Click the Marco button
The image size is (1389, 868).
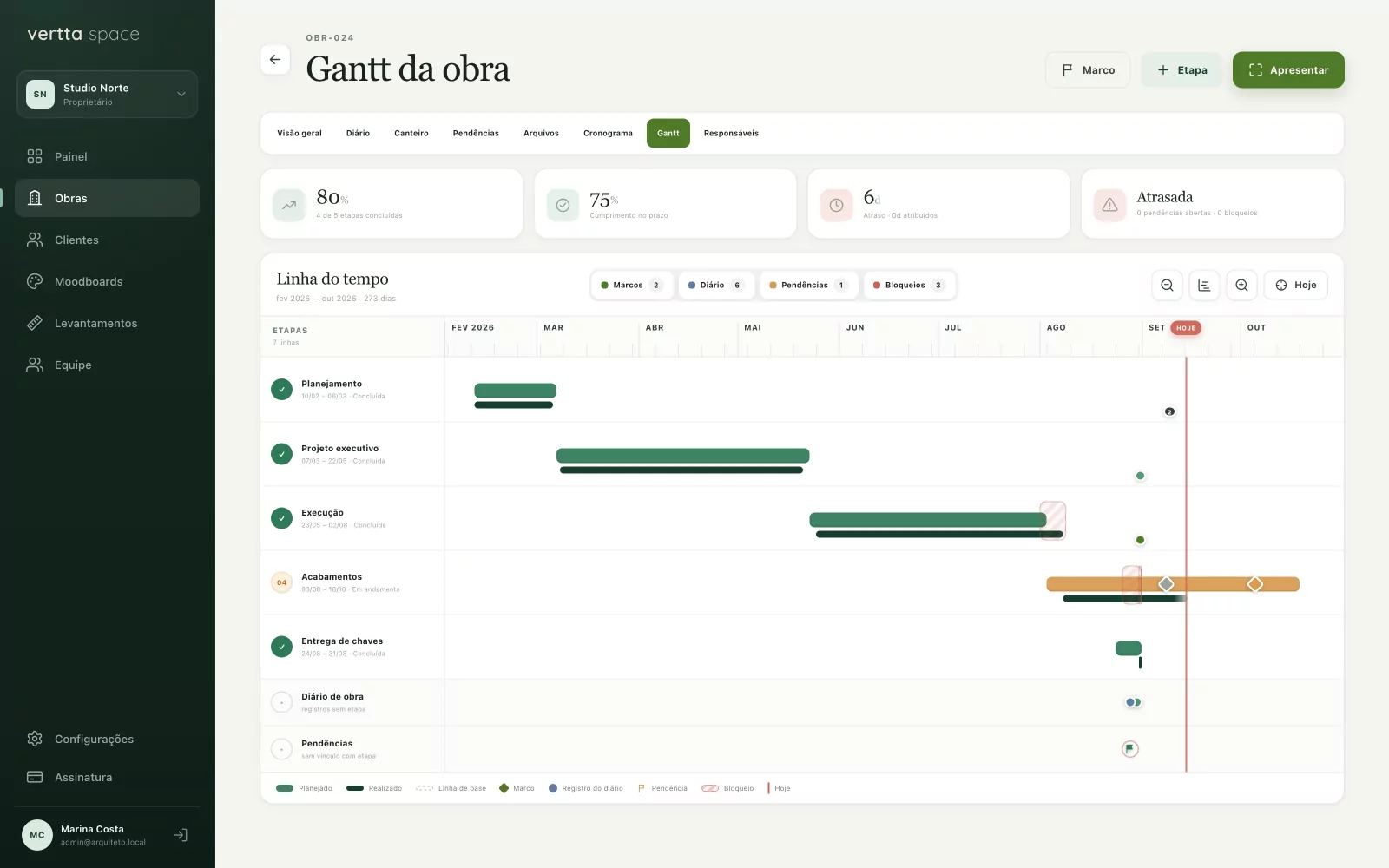1088,69
